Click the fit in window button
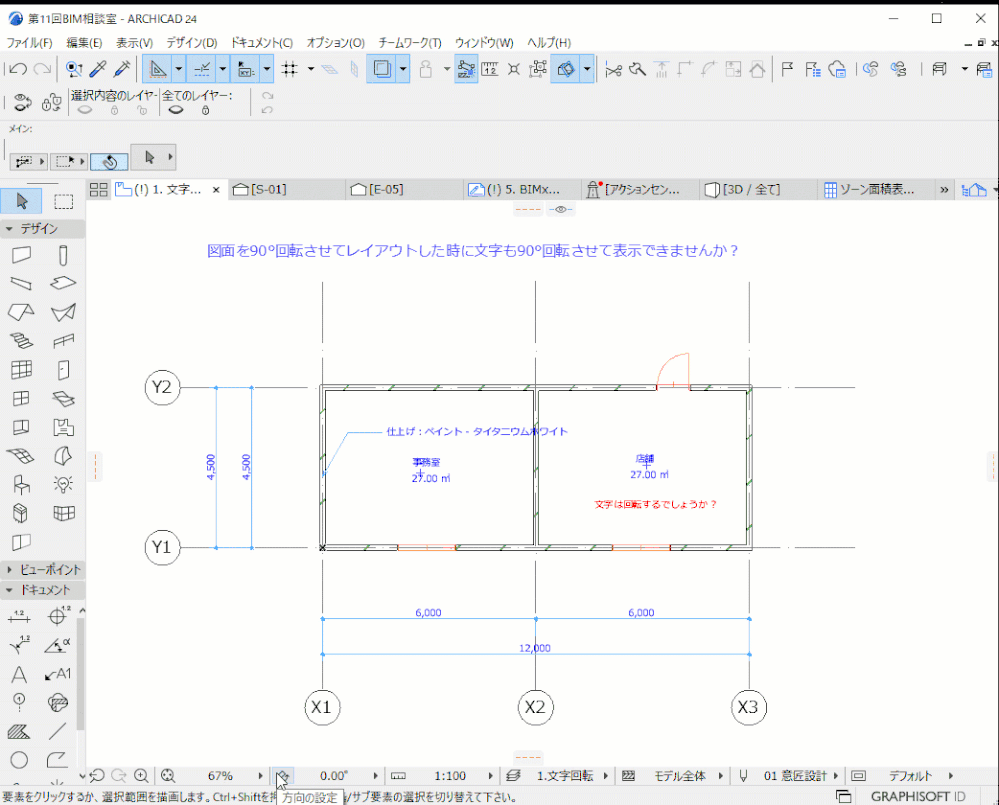Viewport: 999px width, 805px height. [x=168, y=776]
